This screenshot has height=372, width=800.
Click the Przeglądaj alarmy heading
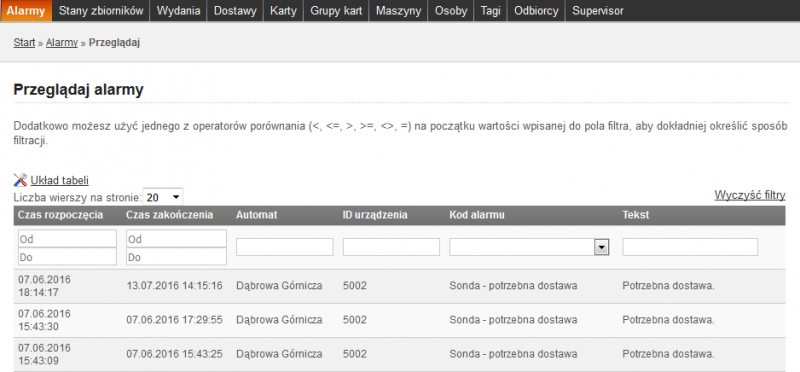79,90
